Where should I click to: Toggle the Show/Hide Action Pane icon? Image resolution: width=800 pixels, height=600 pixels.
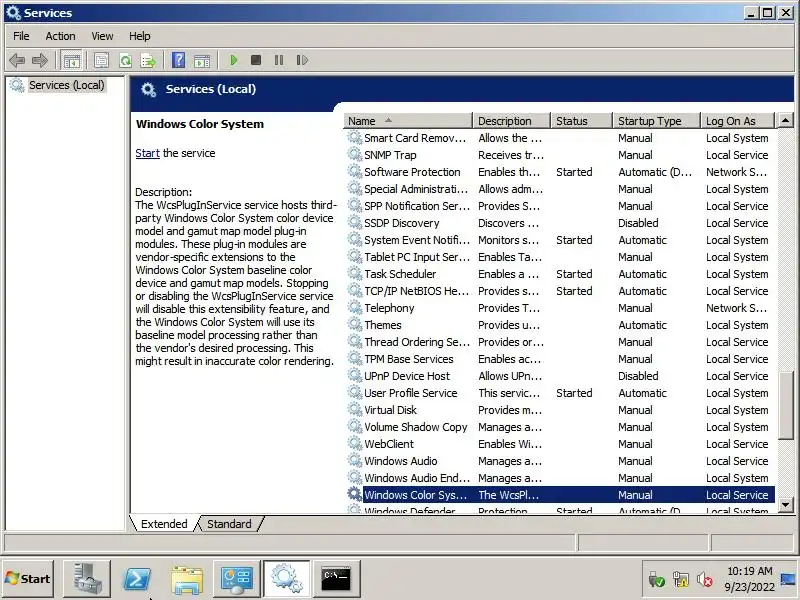tap(202, 60)
